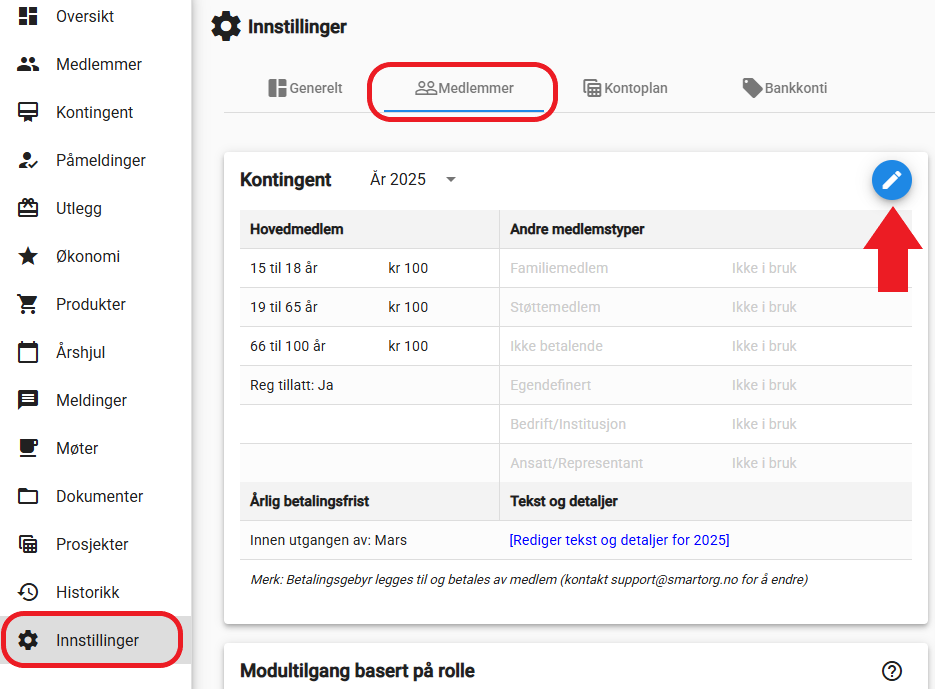Viewport: 935px width, 689px height.
Task: Open the År 2025 year dropdown
Action: [413, 180]
